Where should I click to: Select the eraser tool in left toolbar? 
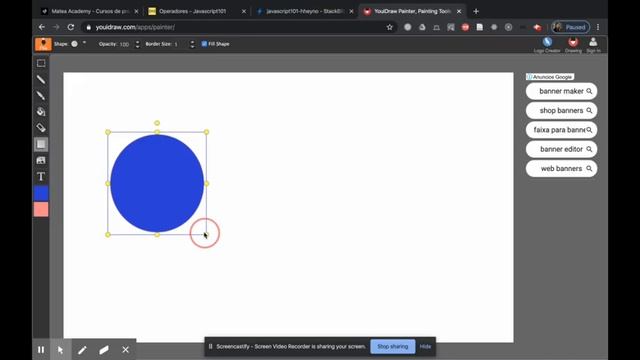coord(41,128)
